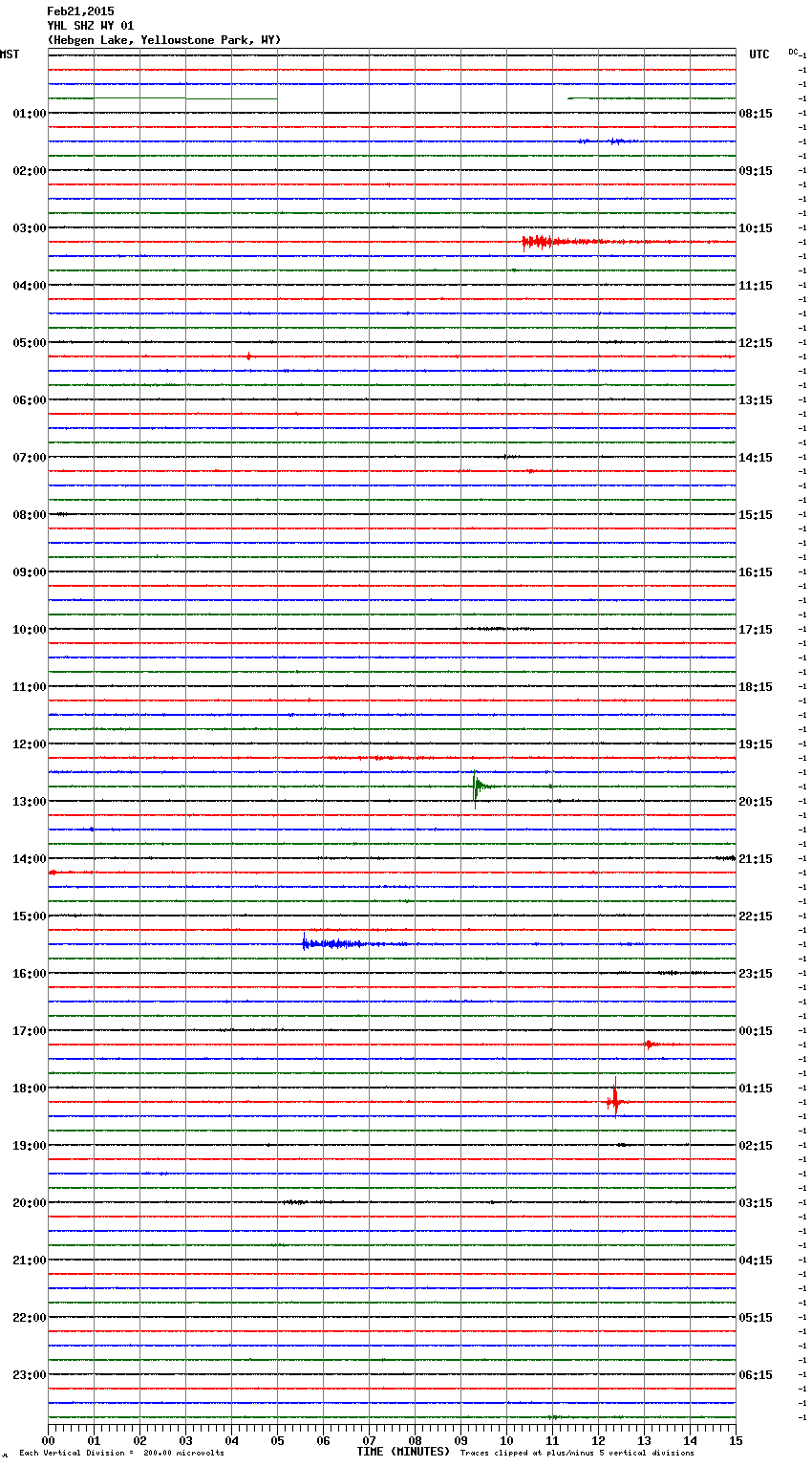Select the 09:00 MST time label

click(29, 572)
